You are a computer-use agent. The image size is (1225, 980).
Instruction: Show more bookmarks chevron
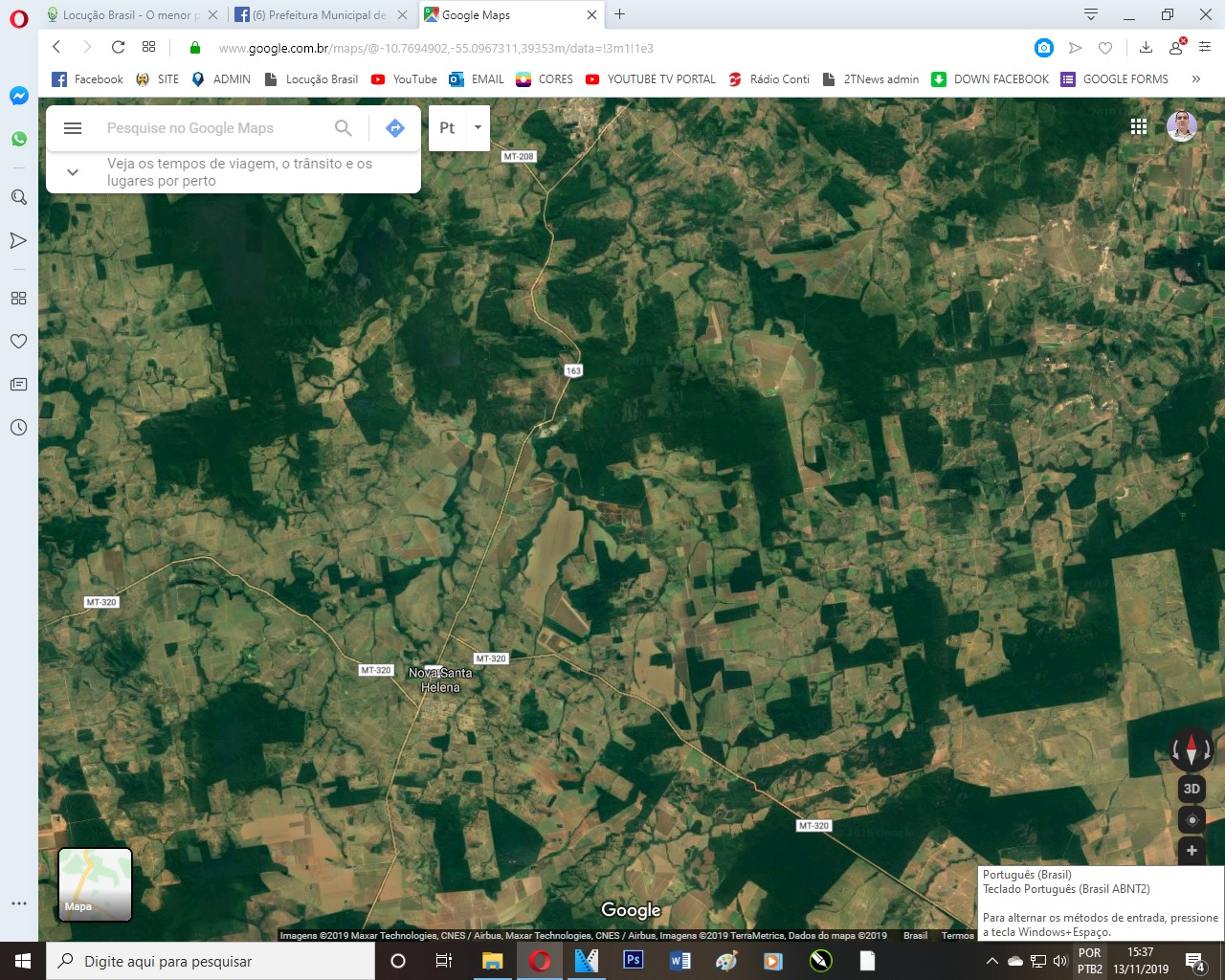point(1196,79)
